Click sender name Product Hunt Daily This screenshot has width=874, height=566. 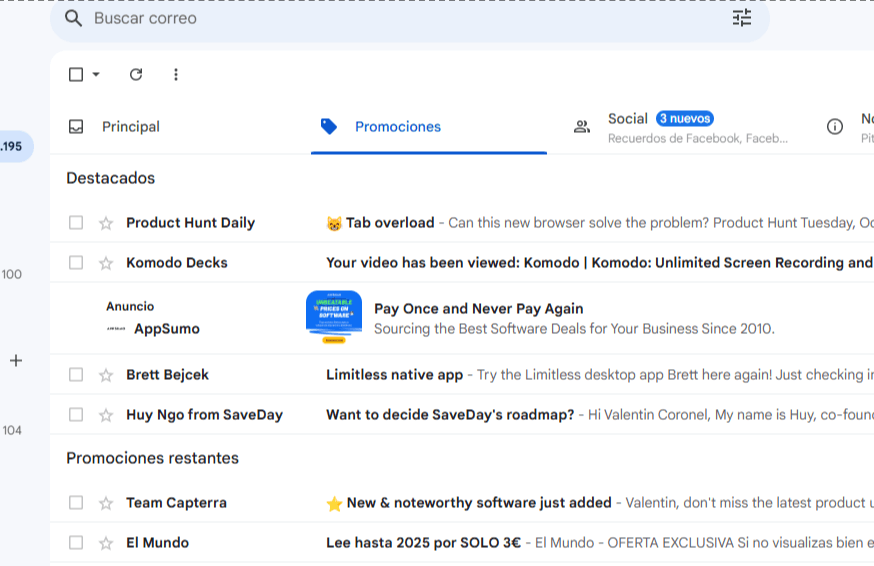[190, 222]
